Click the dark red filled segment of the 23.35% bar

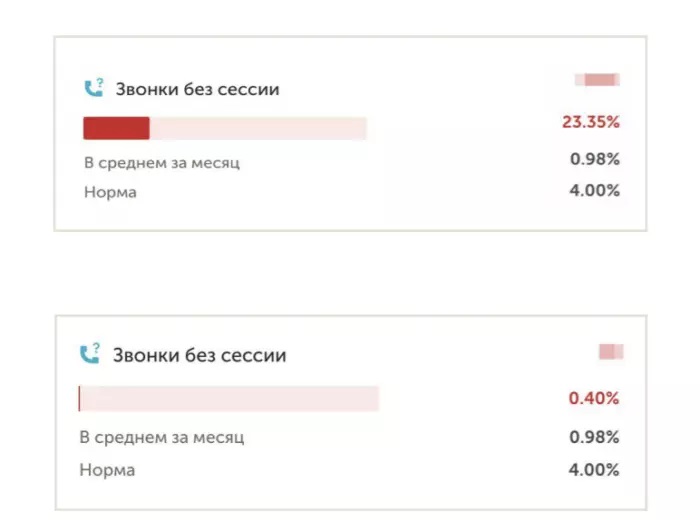tap(116, 128)
